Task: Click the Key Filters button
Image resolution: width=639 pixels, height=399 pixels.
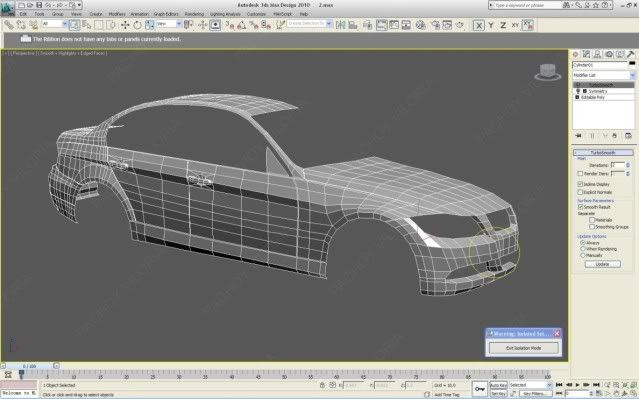Action: pyautogui.click(x=535, y=394)
